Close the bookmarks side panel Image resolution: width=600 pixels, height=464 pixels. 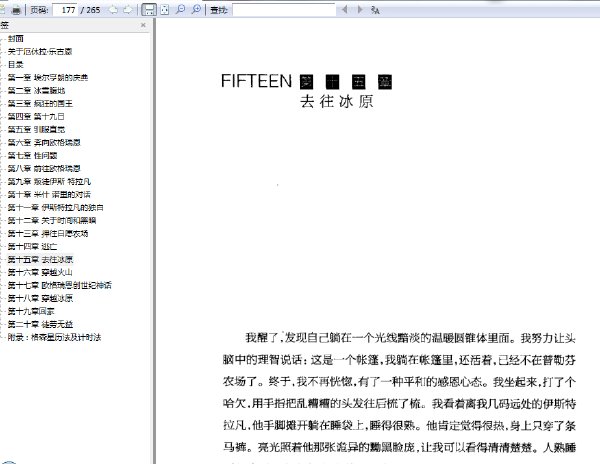click(143, 25)
